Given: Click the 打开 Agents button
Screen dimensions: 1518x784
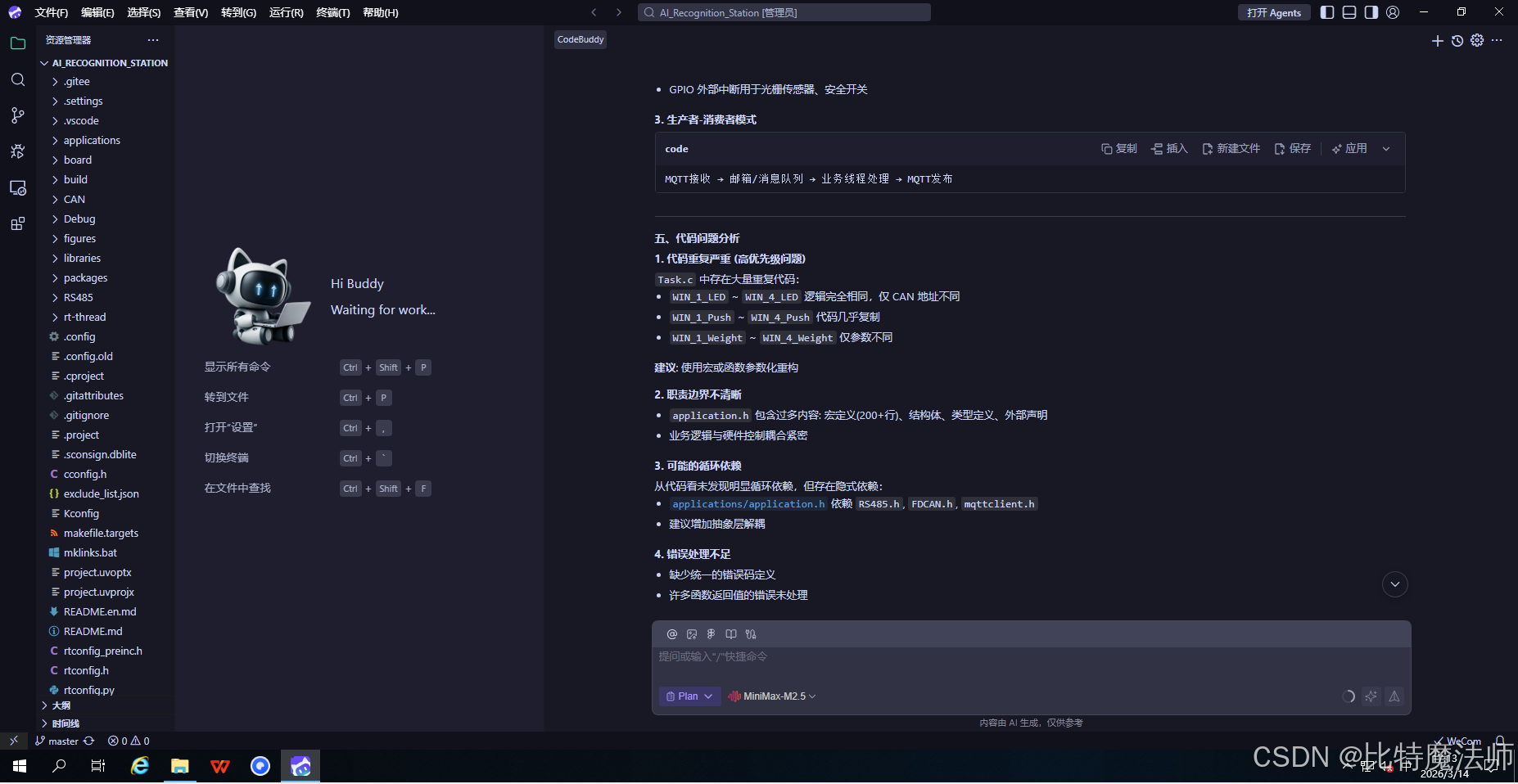Looking at the screenshot, I should point(1273,12).
